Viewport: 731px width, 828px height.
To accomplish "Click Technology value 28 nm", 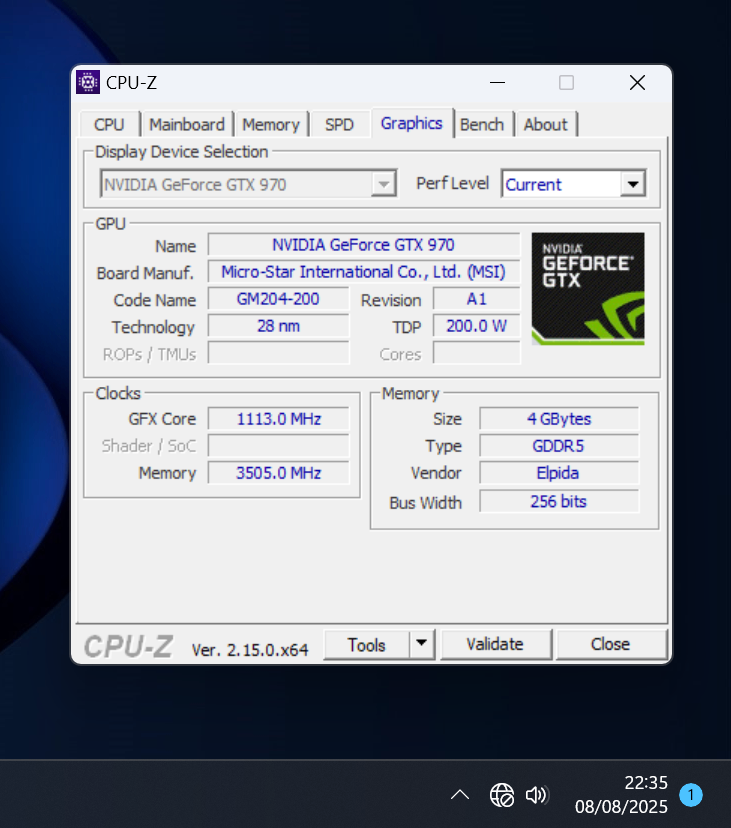I will (278, 326).
